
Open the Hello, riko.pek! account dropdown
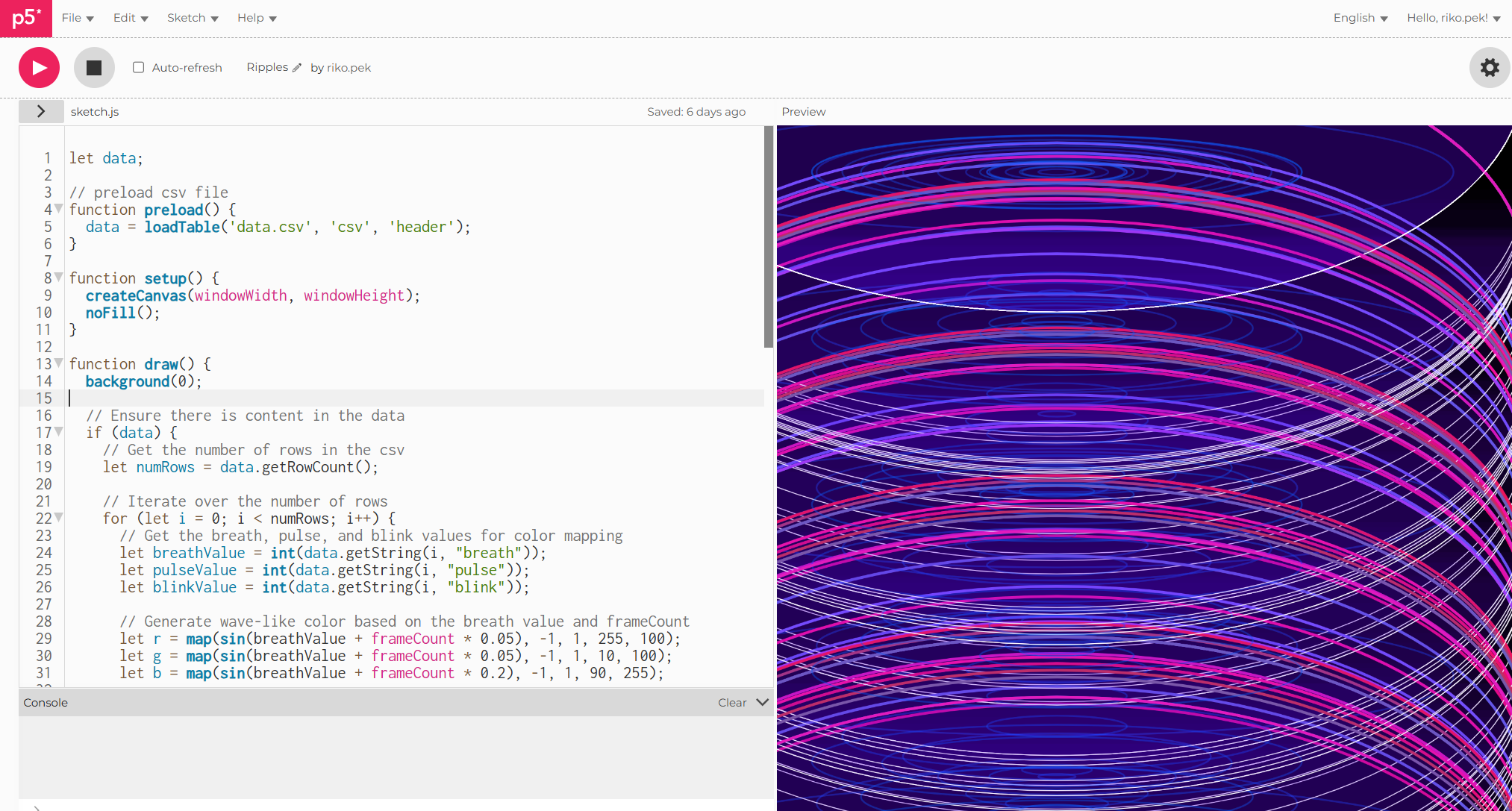pos(1454,18)
